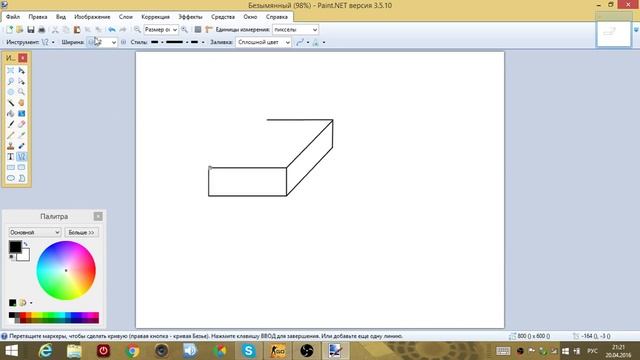Select the Eraser tool

tap(22, 124)
